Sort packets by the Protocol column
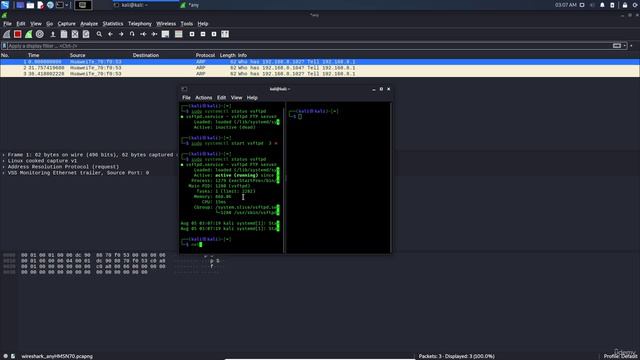Viewport: 640px width, 360px height. (x=205, y=55)
